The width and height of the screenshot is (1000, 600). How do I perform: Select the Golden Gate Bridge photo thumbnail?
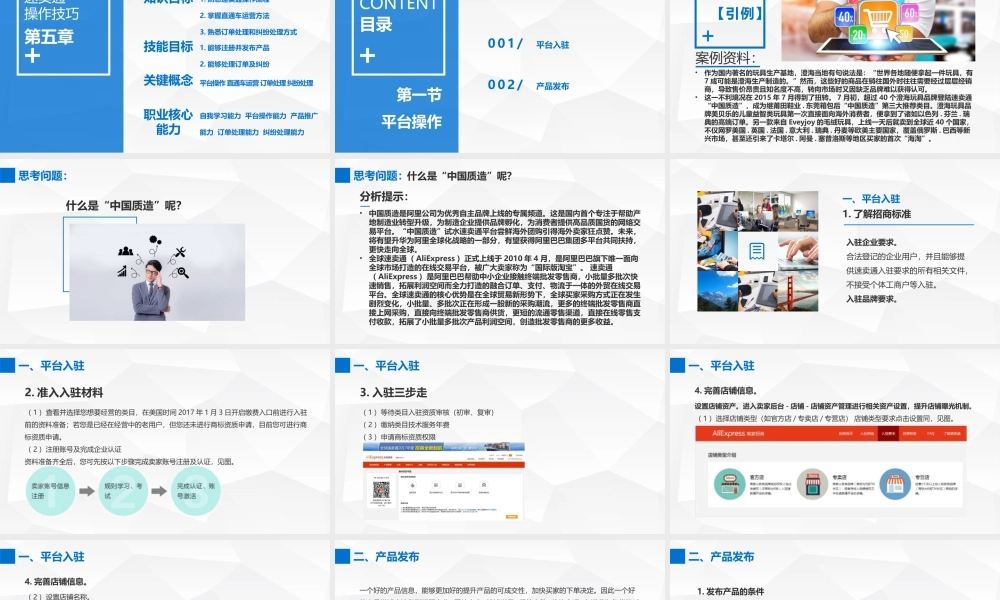[x=797, y=289]
